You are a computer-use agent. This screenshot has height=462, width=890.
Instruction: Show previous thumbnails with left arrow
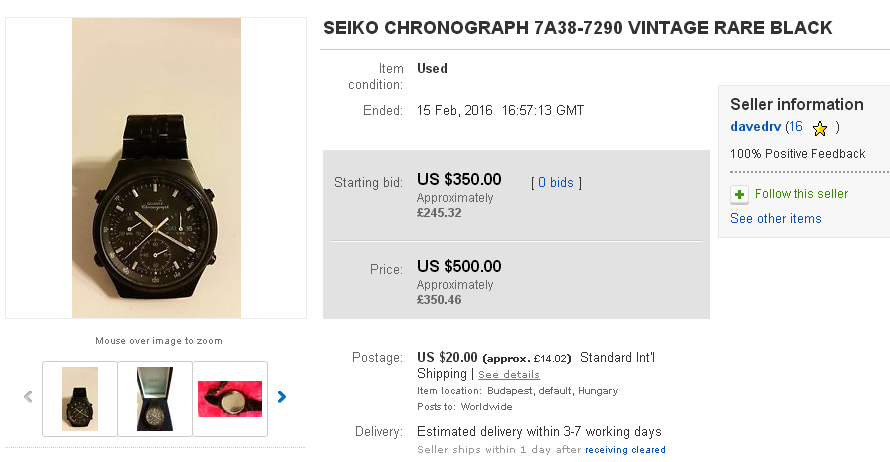[x=28, y=397]
